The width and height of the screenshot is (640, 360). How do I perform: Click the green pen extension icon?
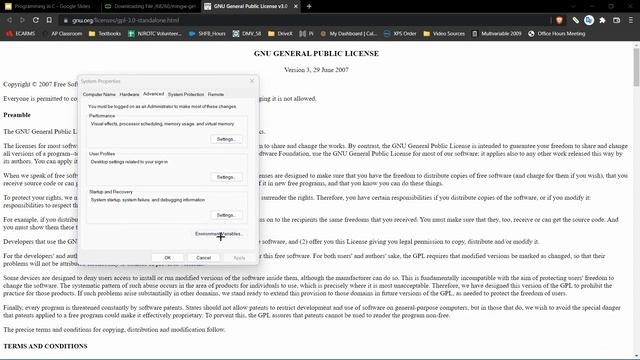click(x=576, y=20)
